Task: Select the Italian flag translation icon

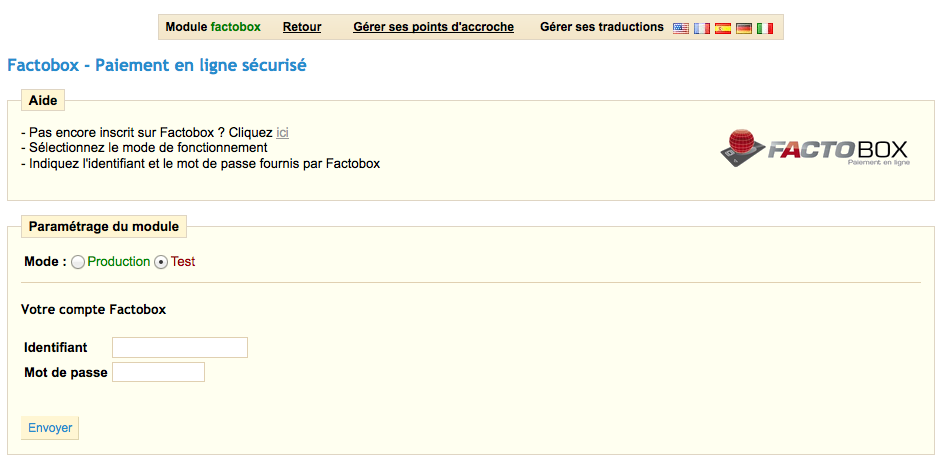Action: tap(765, 28)
